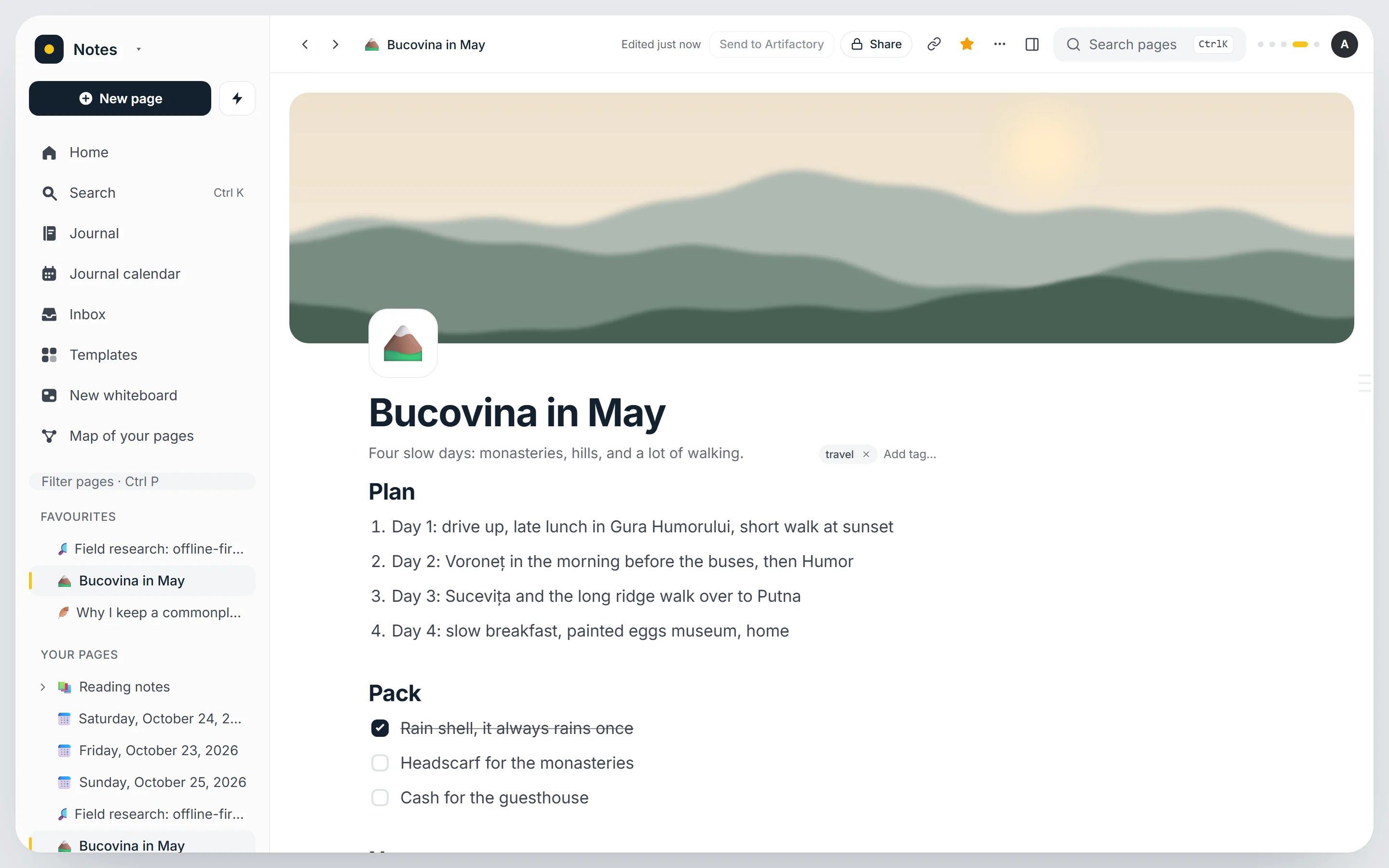Open Sunday, October 25, 2026 page
Viewport: 1389px width, 868px height.
[142, 782]
